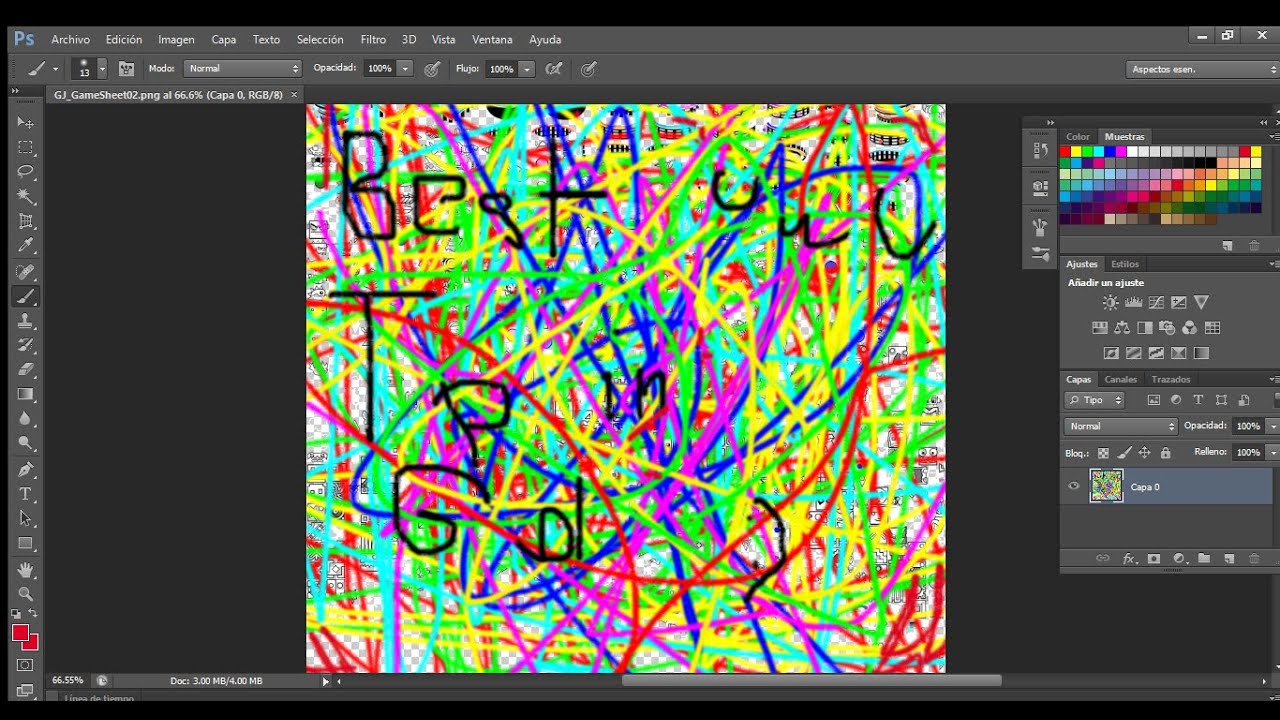Select the Lasso tool
This screenshot has height=720, width=1280.
pos(26,172)
